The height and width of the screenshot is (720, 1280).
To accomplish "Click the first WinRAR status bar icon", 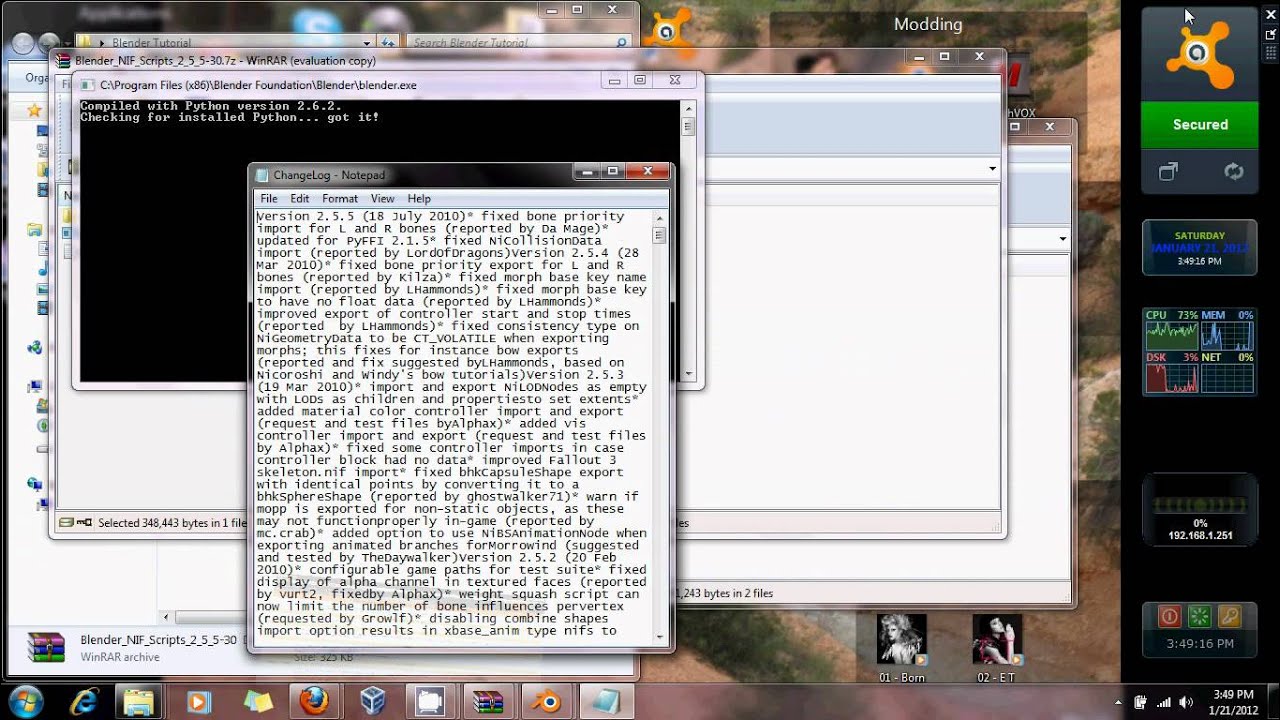I will coord(67,522).
